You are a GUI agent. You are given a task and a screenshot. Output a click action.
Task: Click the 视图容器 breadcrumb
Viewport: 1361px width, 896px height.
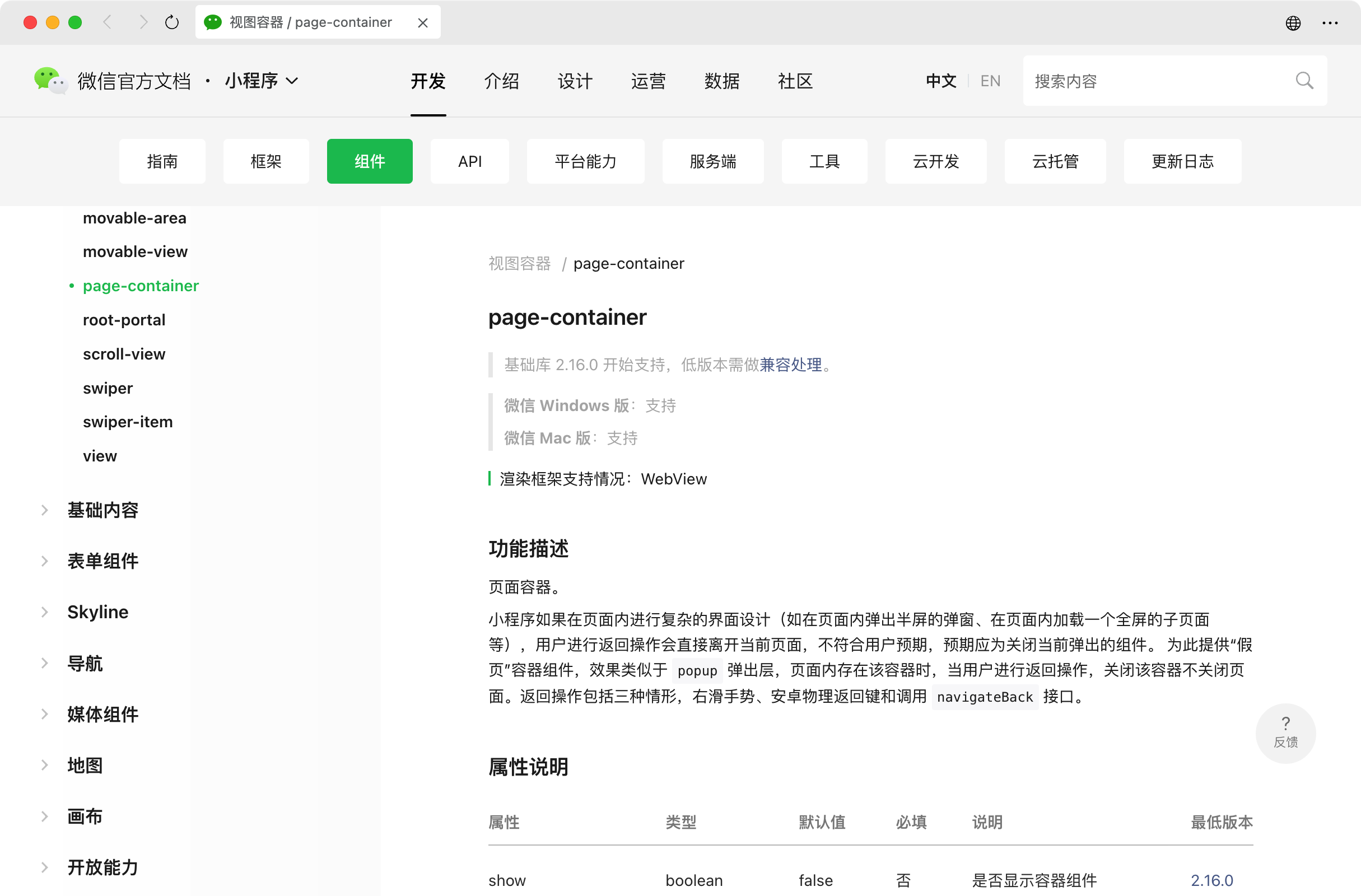click(519, 263)
